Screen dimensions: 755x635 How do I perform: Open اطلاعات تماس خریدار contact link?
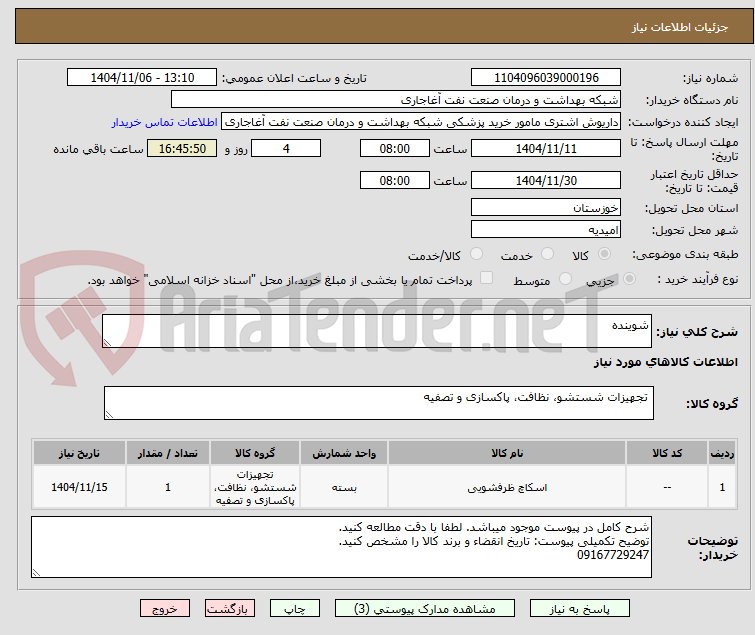165,122
